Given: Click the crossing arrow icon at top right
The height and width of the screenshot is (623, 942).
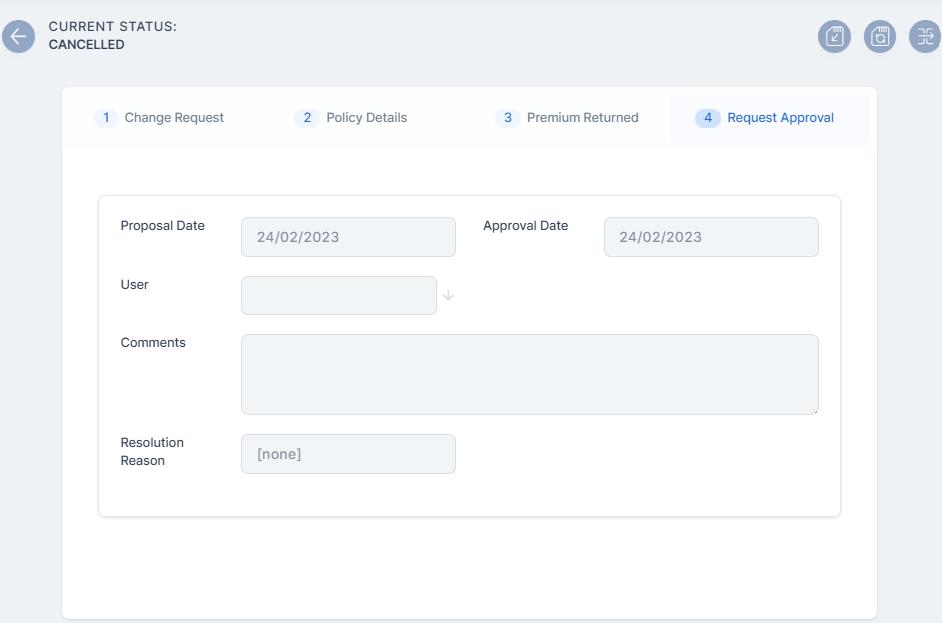Looking at the screenshot, I should (x=925, y=37).
